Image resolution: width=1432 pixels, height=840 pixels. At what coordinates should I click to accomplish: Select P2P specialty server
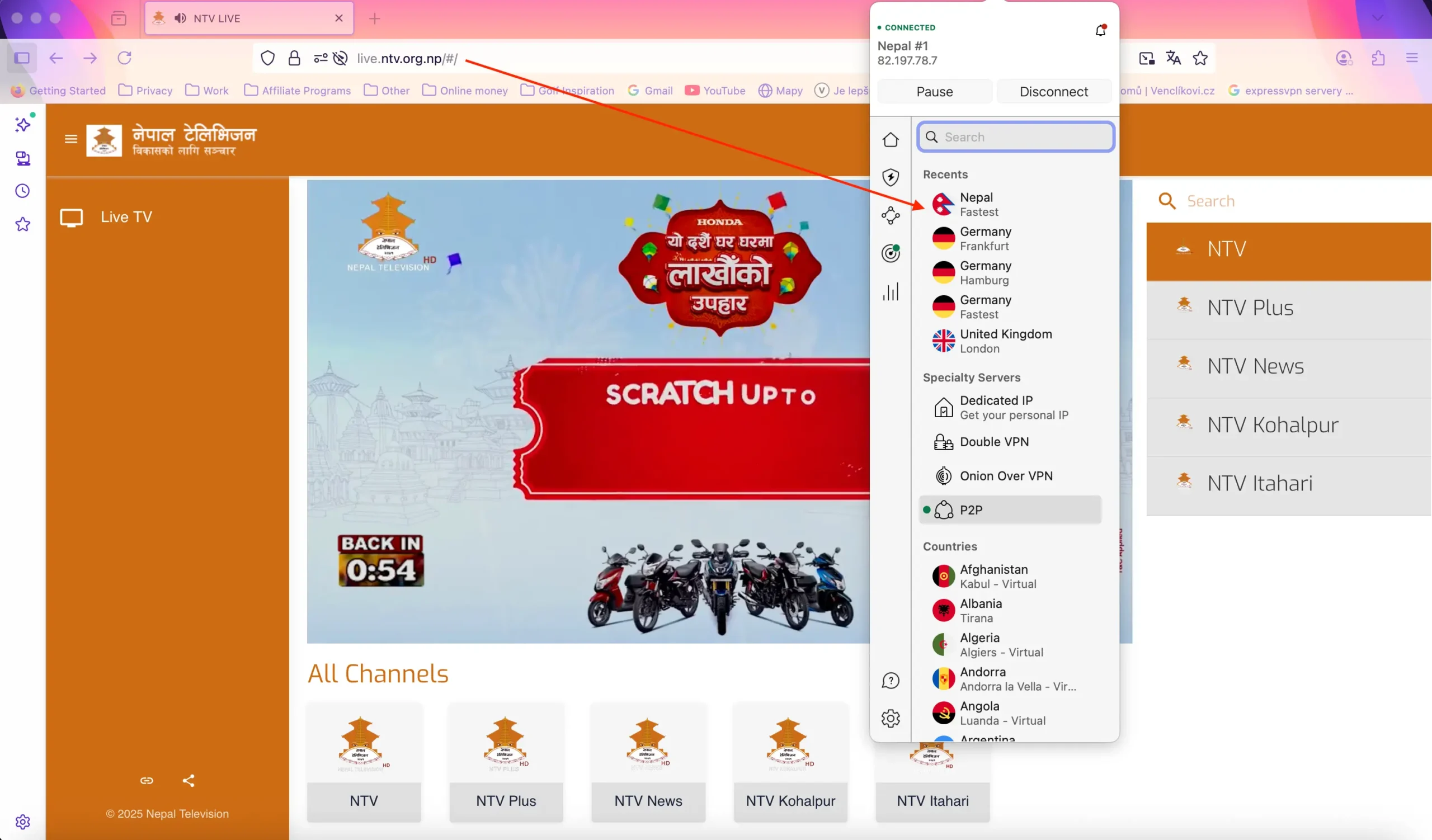(1010, 509)
